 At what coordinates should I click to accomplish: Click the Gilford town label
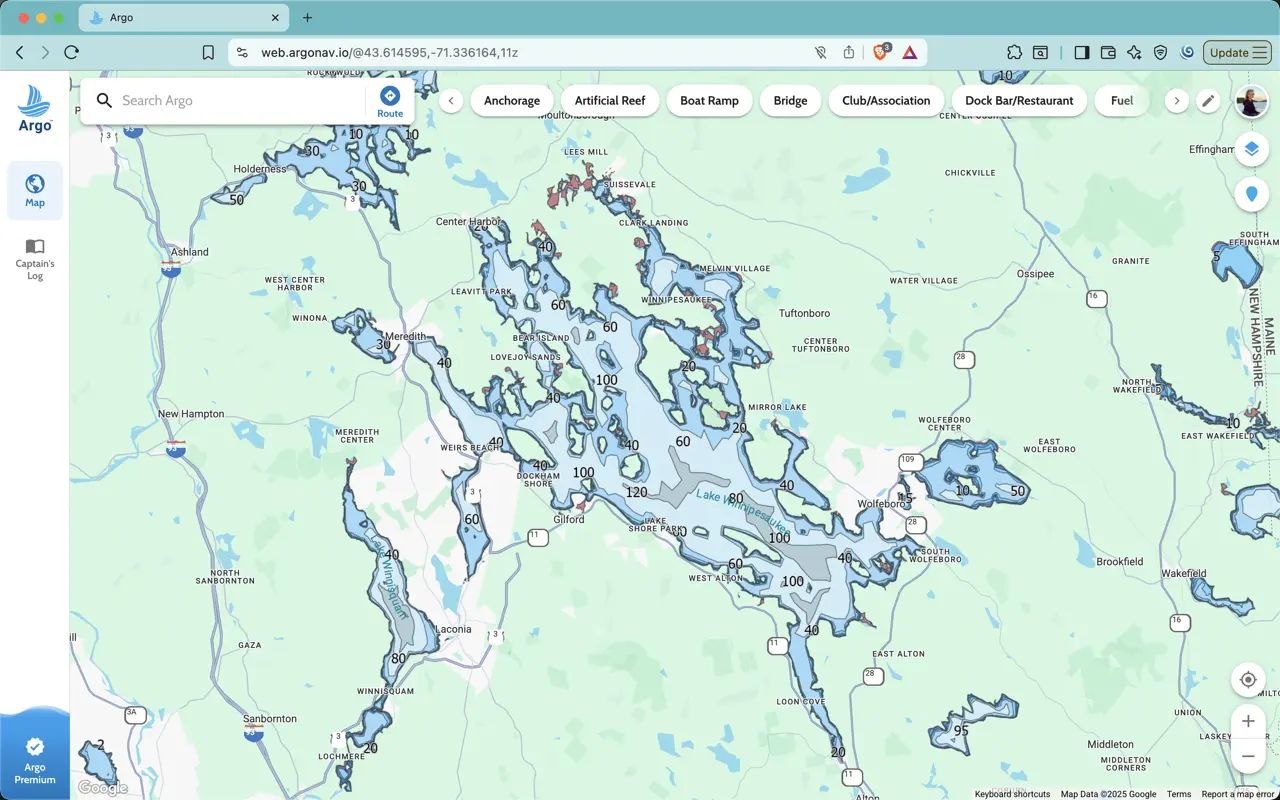tap(569, 519)
